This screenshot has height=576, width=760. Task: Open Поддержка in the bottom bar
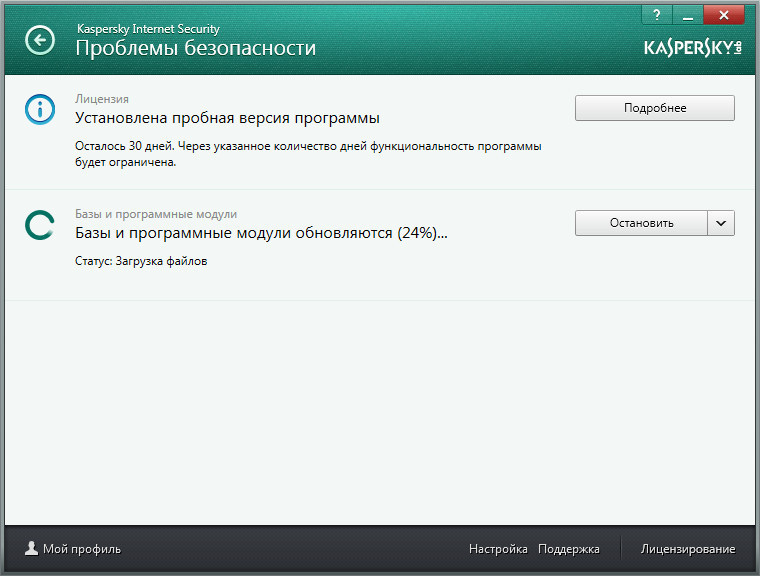[x=568, y=549]
